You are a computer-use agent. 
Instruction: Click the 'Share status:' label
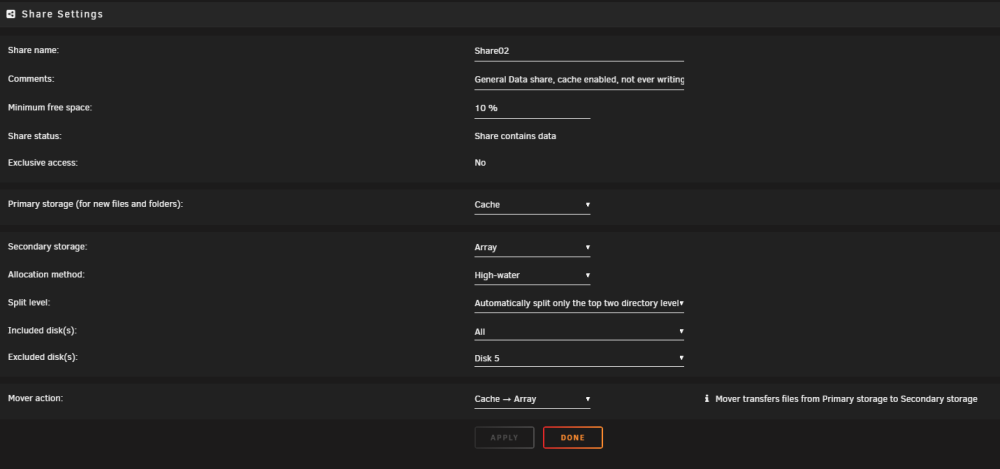34,136
